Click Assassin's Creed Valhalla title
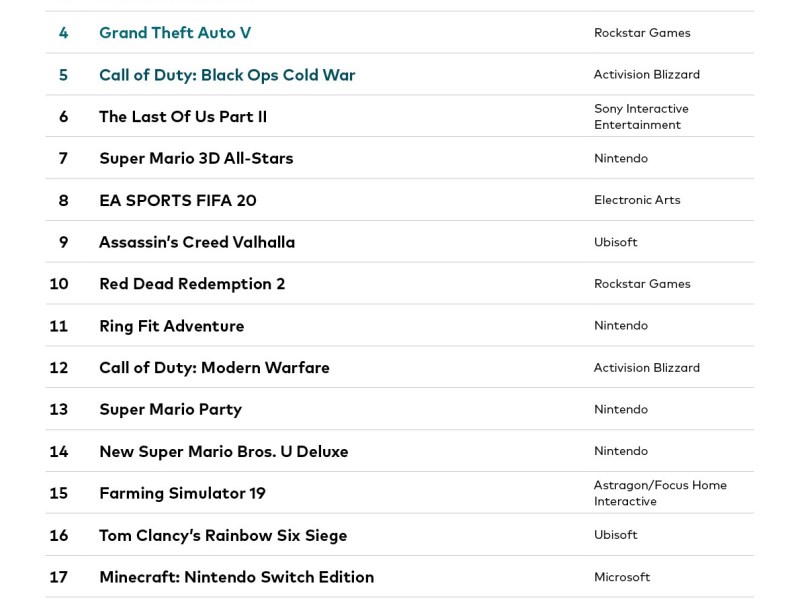Screen dimensions: 800x600 coord(197,243)
